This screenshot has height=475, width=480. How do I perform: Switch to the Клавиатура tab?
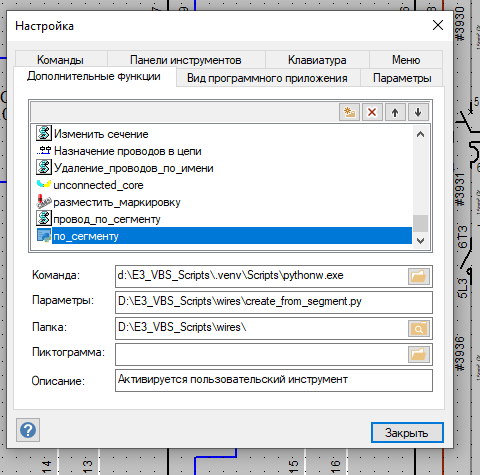317,60
